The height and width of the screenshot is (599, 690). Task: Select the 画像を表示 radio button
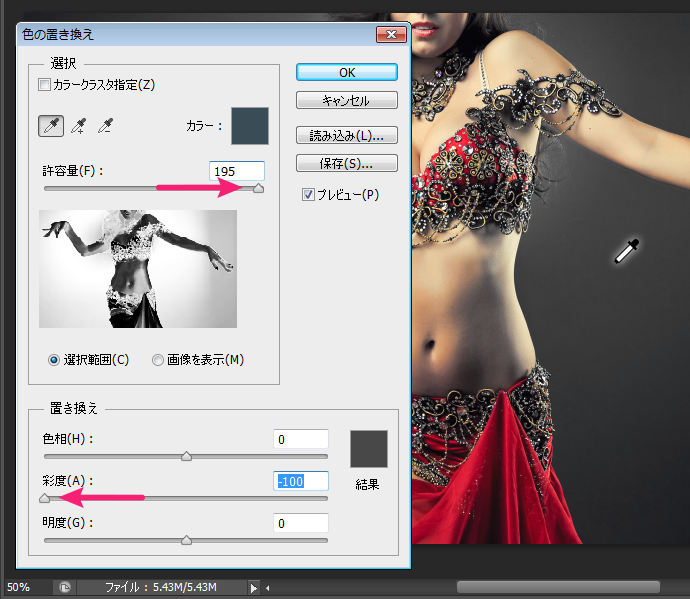pos(158,360)
